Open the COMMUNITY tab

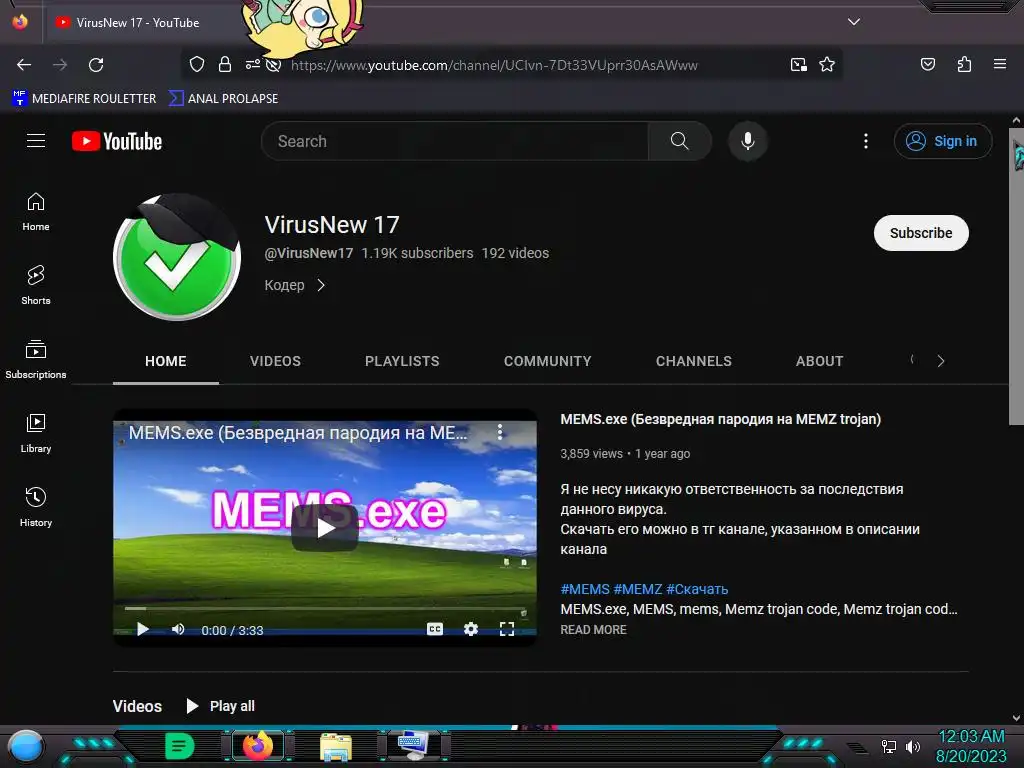[x=547, y=361]
